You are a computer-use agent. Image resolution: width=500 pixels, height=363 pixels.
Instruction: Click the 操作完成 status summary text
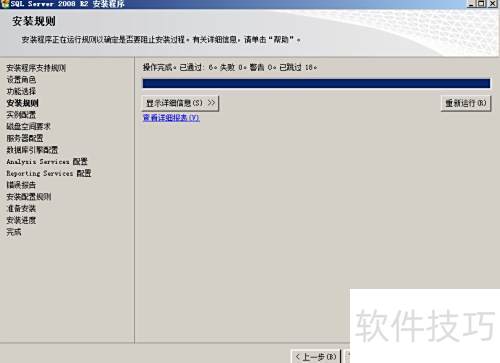pyautogui.click(x=230, y=67)
